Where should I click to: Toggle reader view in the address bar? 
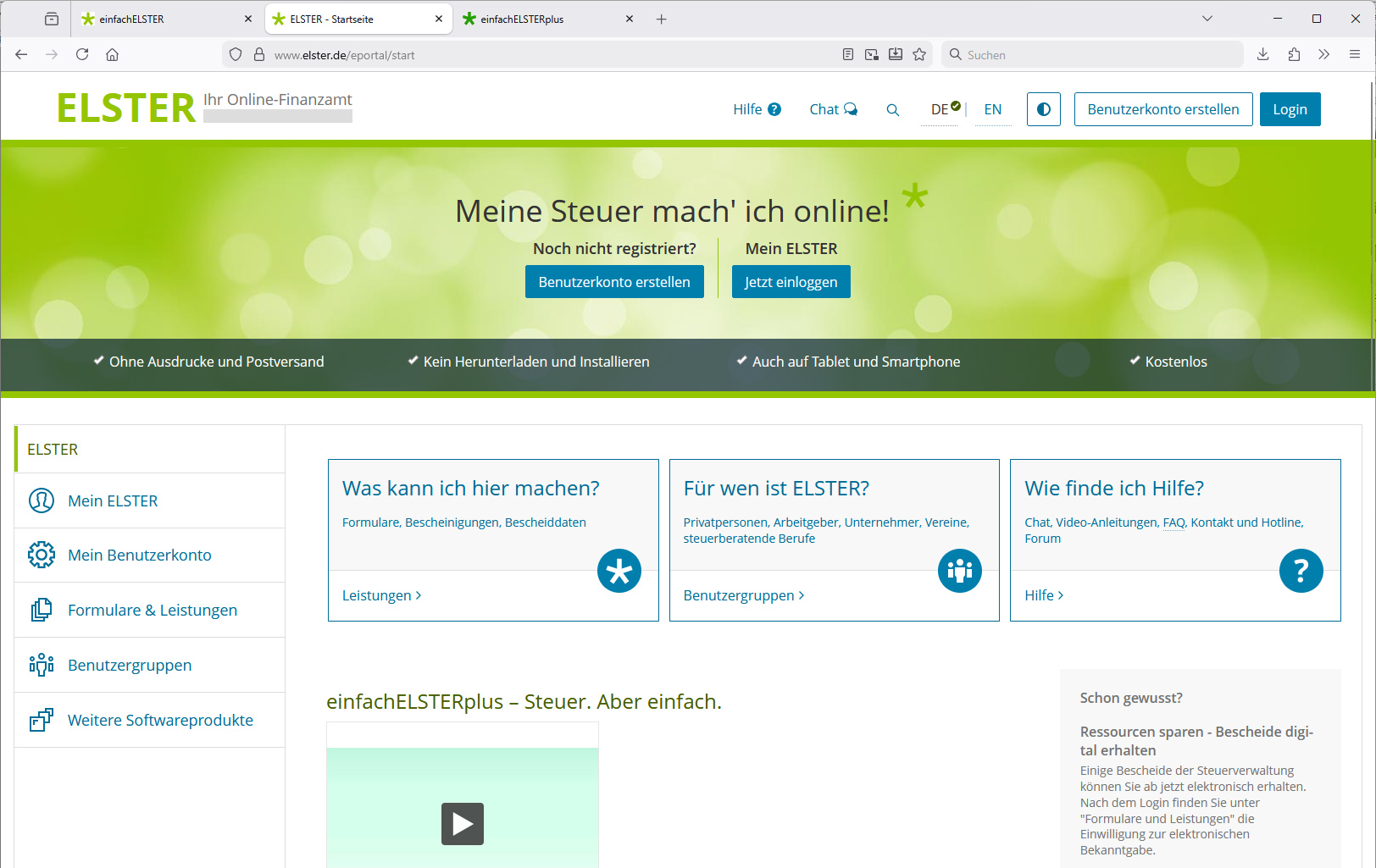click(x=847, y=53)
